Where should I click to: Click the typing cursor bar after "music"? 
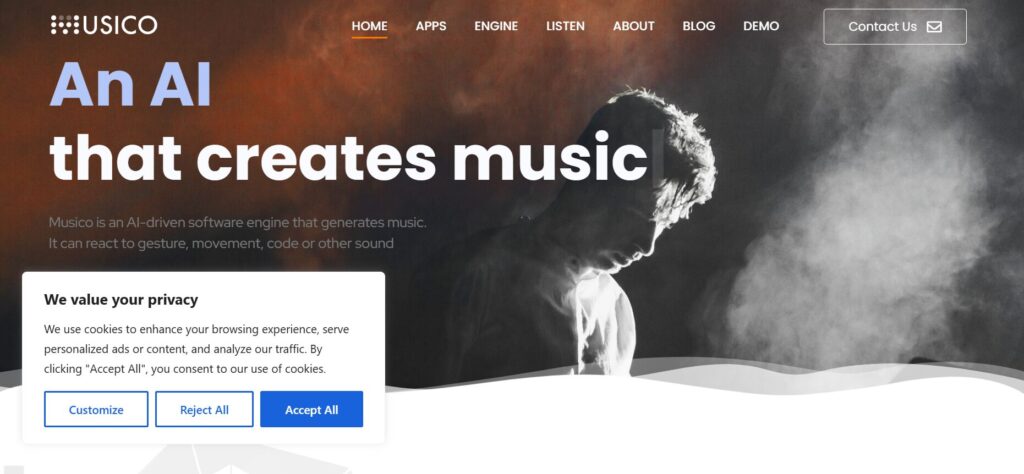(658, 157)
